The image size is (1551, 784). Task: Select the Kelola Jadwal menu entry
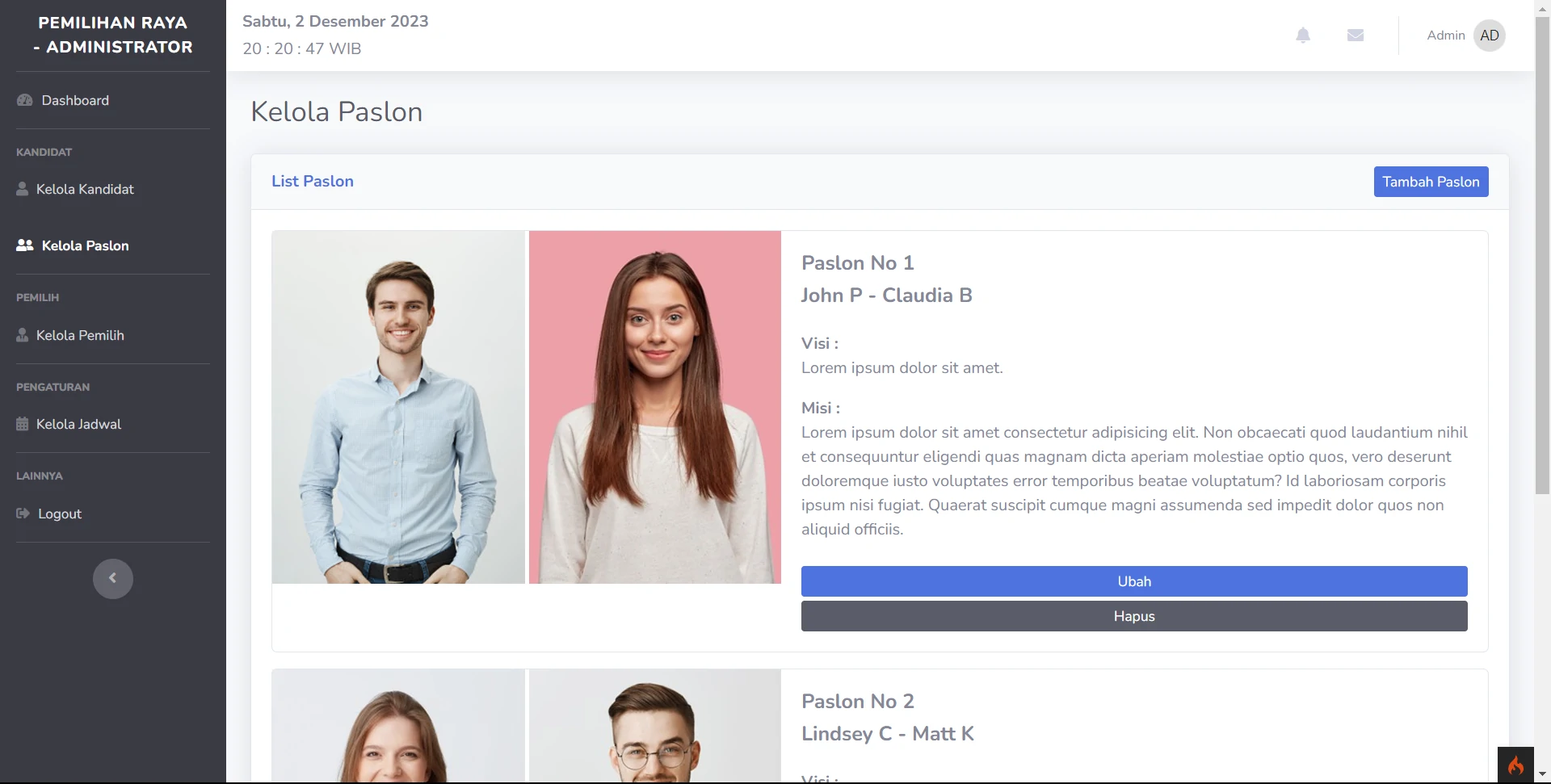(78, 424)
